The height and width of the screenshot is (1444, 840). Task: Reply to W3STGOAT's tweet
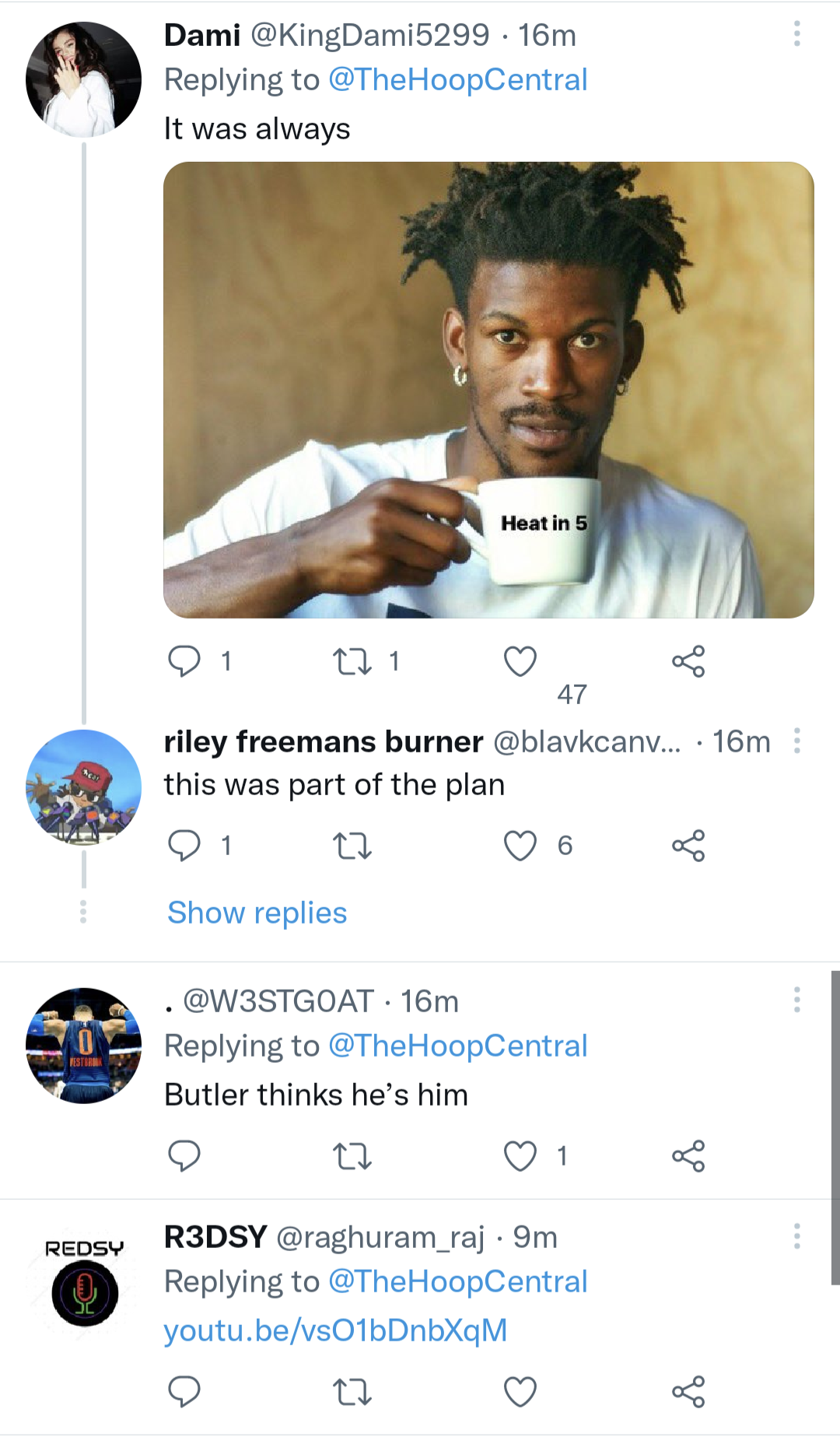coord(184,1156)
